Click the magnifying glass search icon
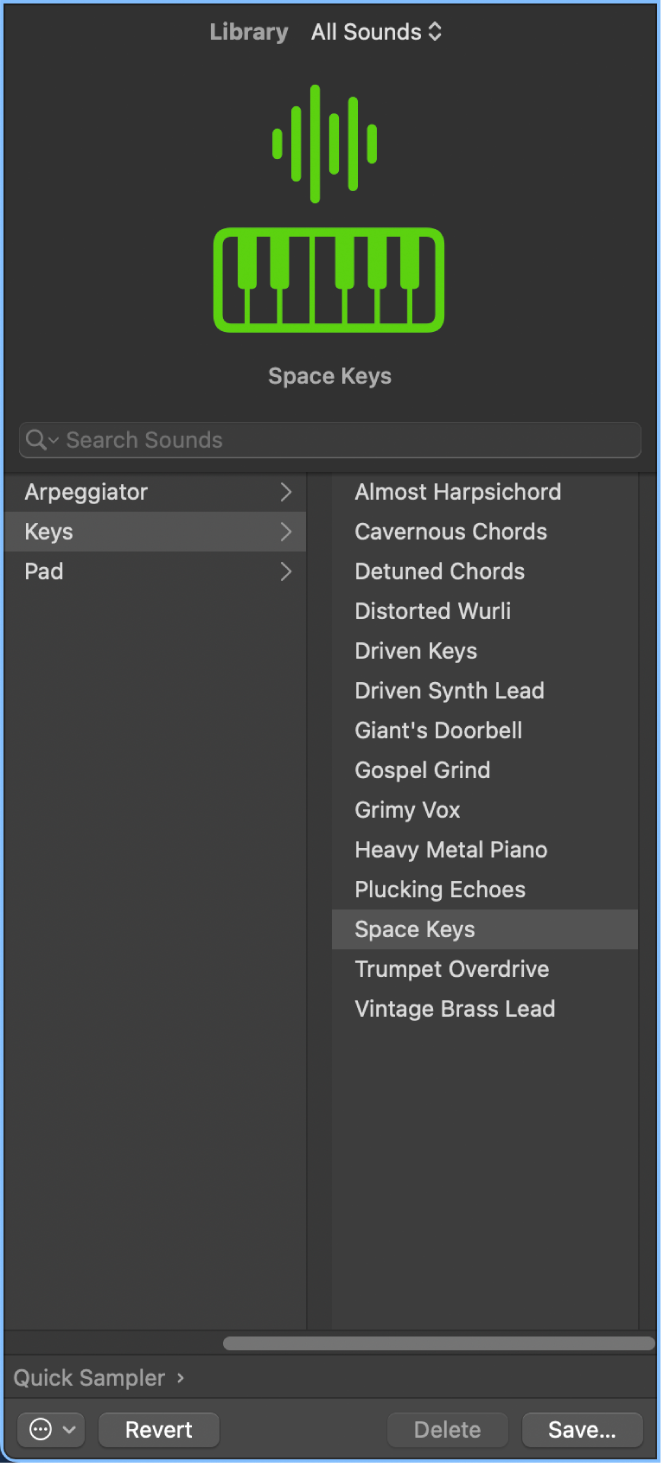Screen dimensions: 662x1464 (x=40, y=440)
